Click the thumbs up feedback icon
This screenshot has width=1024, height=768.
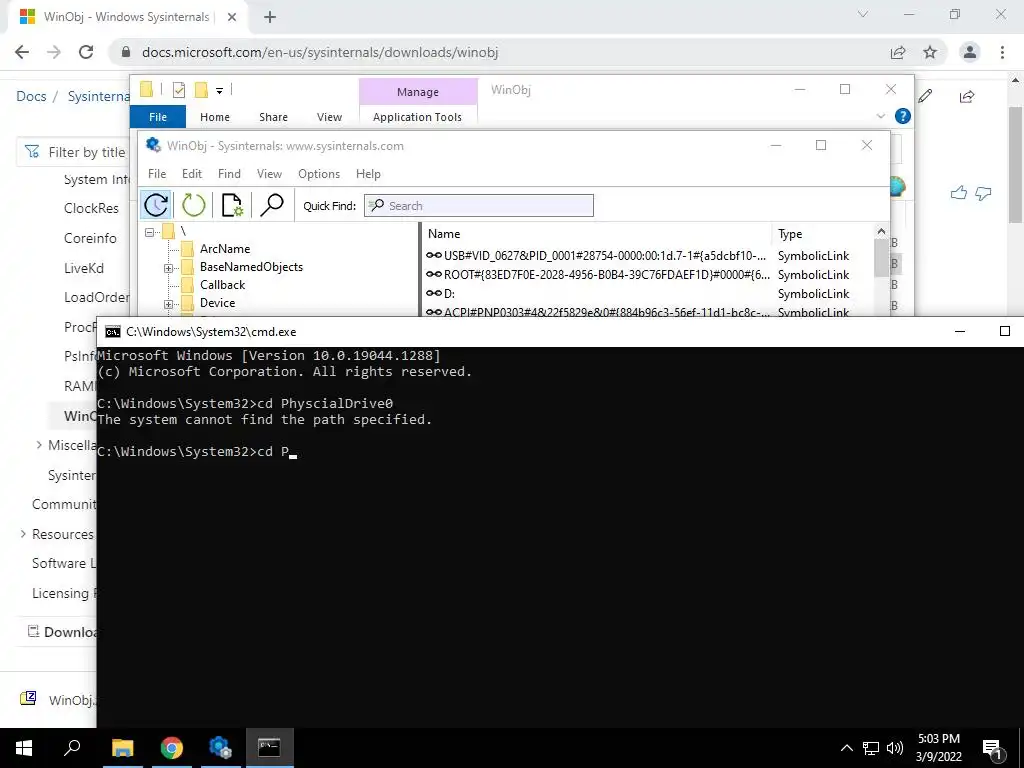(x=959, y=192)
